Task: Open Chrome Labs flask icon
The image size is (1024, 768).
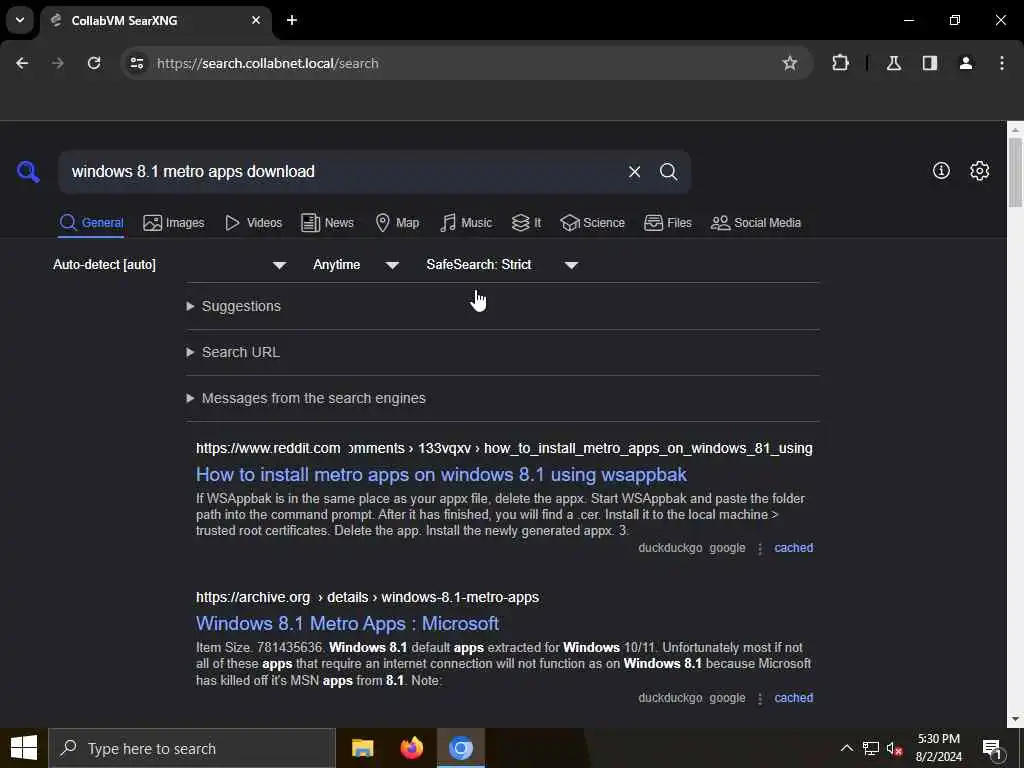Action: [894, 63]
